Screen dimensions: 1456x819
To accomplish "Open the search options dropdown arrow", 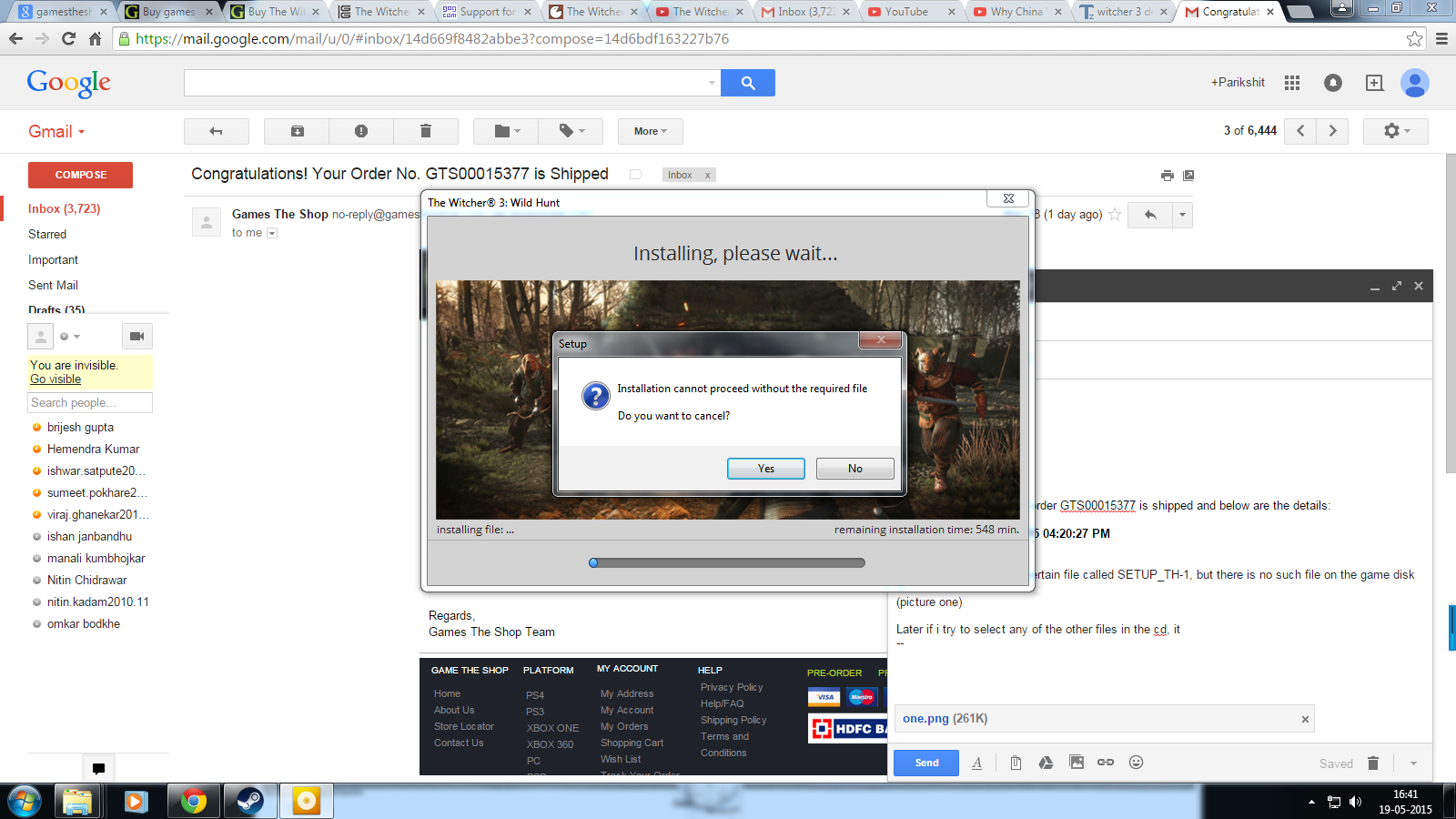I will (x=712, y=83).
